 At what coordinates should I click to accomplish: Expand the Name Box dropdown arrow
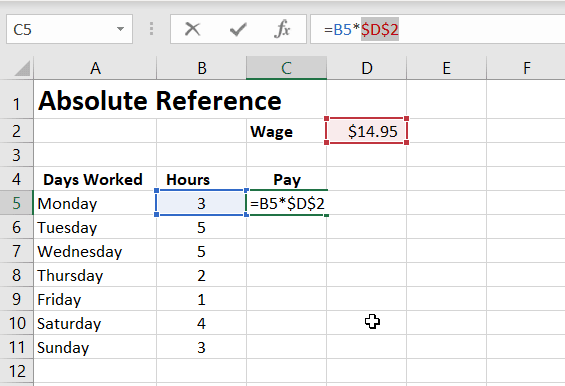[120, 29]
